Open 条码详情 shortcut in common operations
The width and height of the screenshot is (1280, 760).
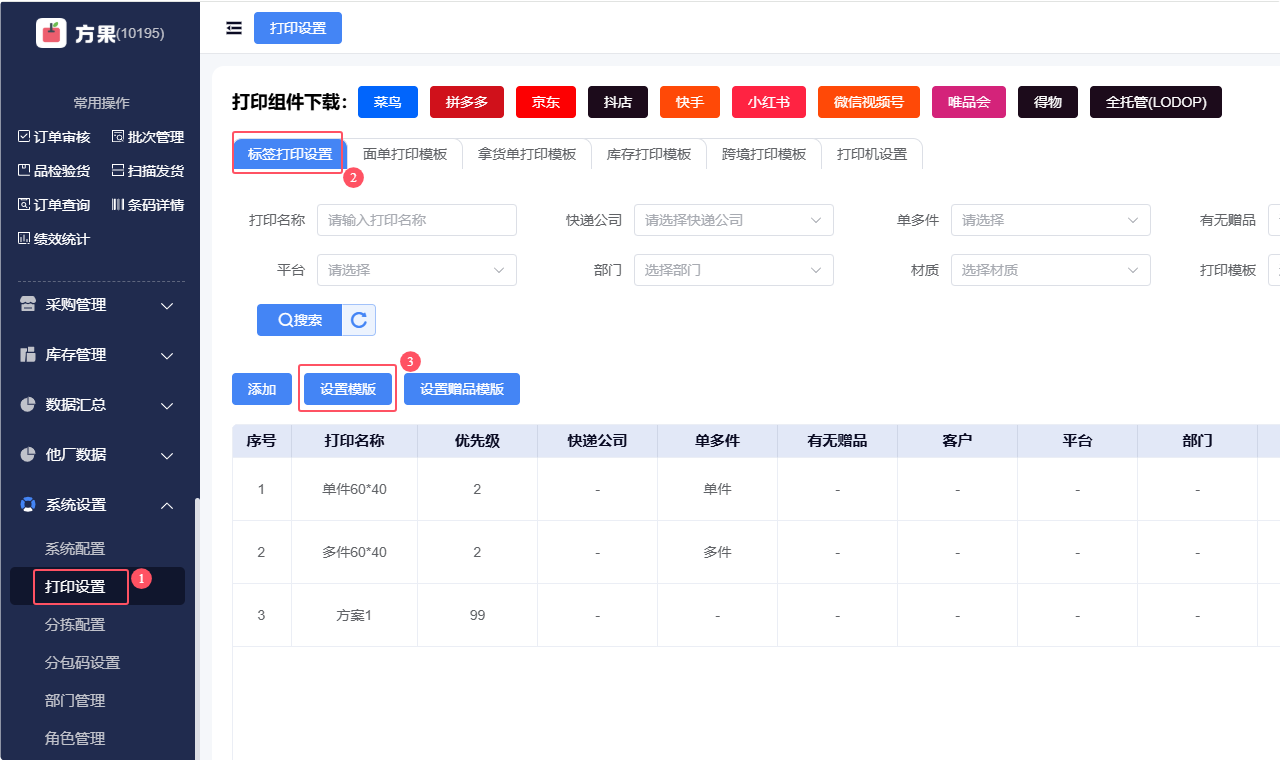pos(148,205)
